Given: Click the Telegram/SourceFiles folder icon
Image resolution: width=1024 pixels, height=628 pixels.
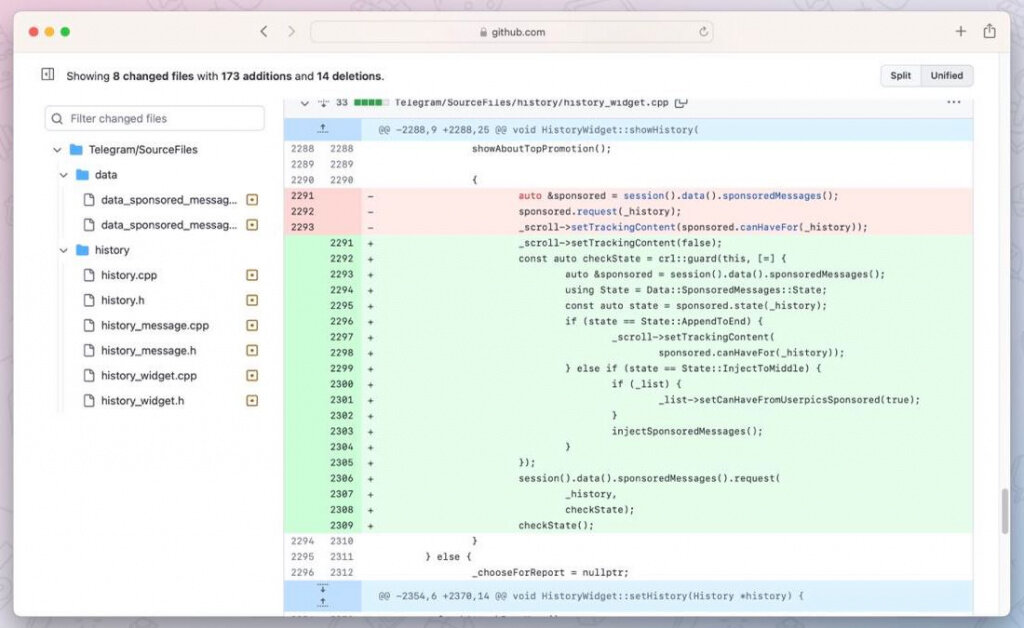Looking at the screenshot, I should coord(76,149).
